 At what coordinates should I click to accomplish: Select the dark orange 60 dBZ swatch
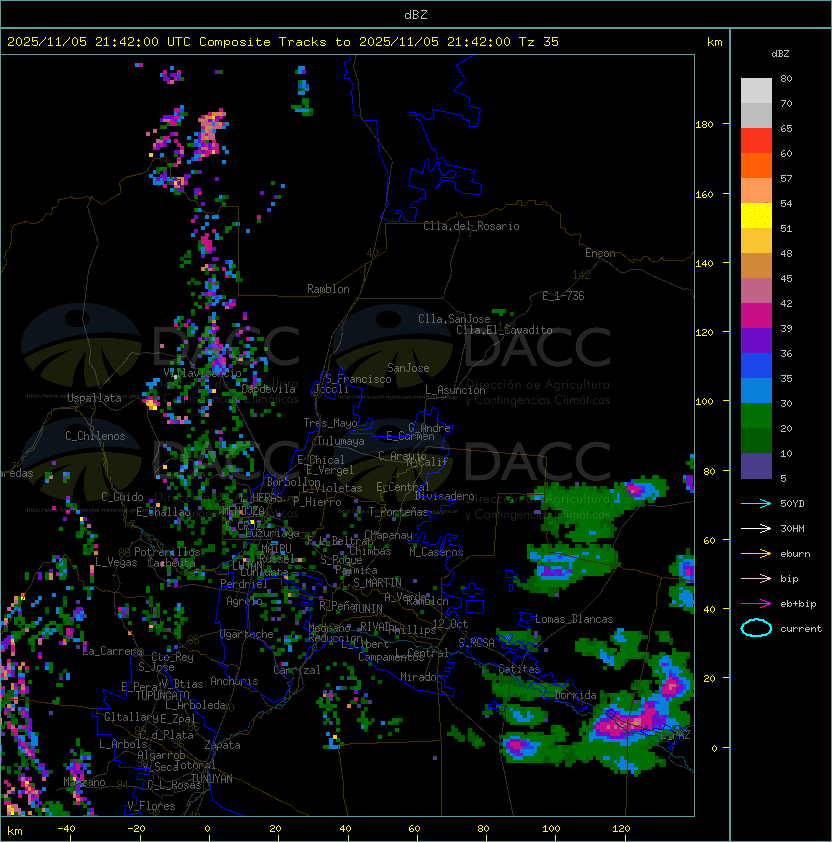(x=756, y=165)
